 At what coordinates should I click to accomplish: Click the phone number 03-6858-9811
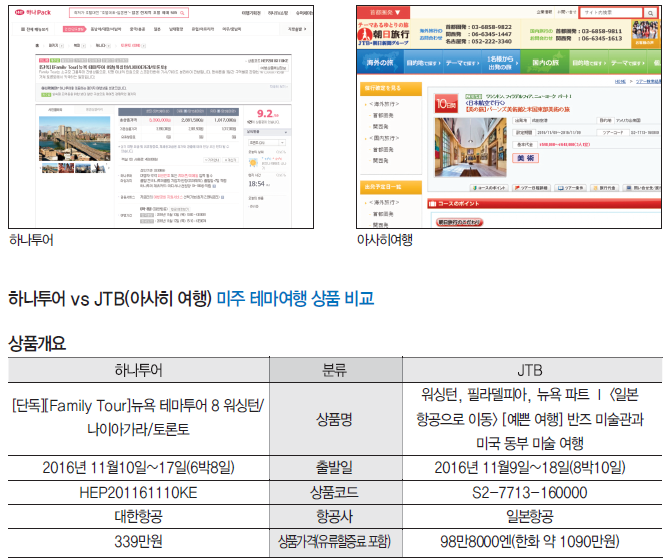pyautogui.click(x=602, y=31)
